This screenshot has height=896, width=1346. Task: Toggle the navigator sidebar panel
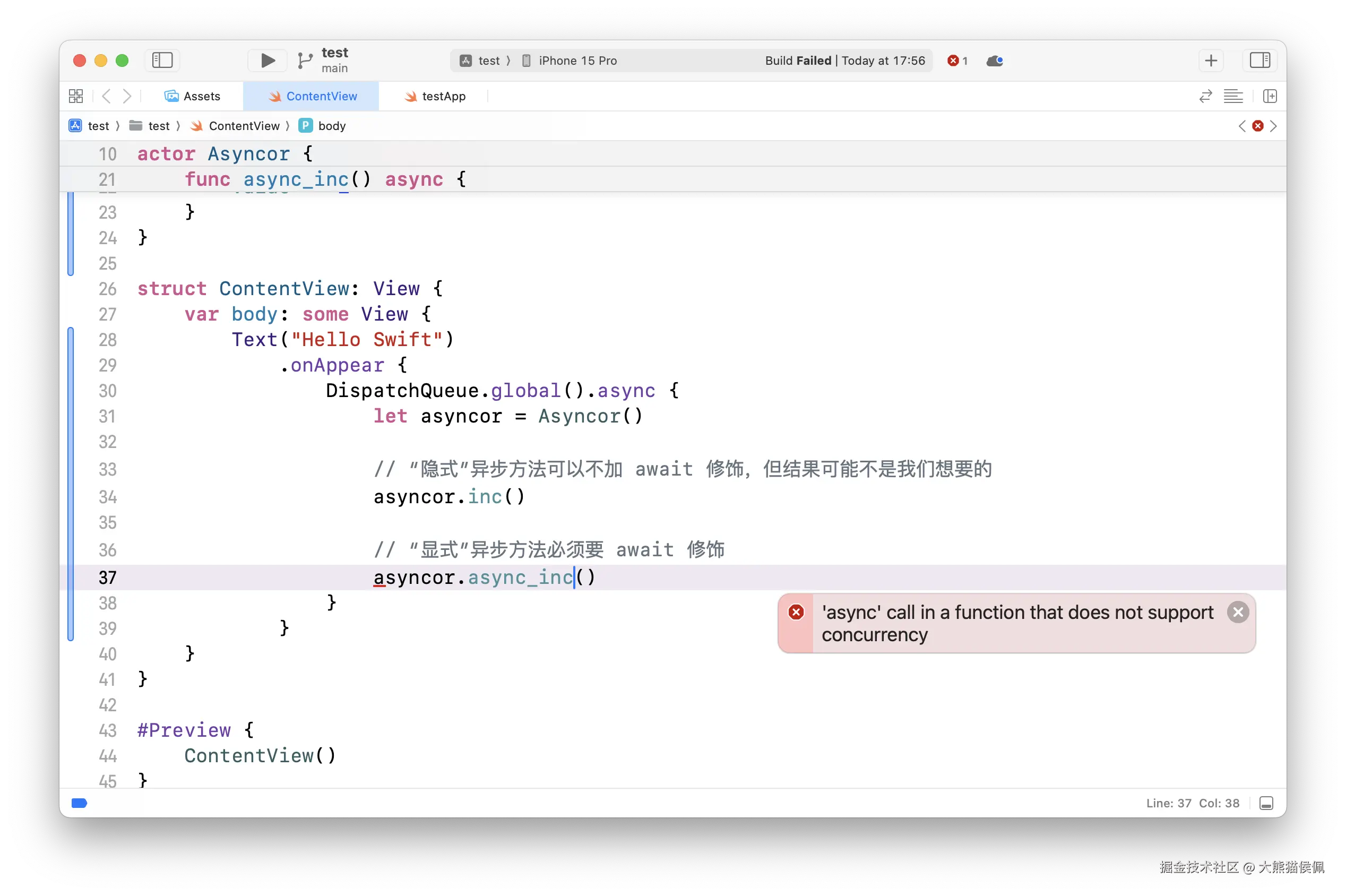pos(162,61)
